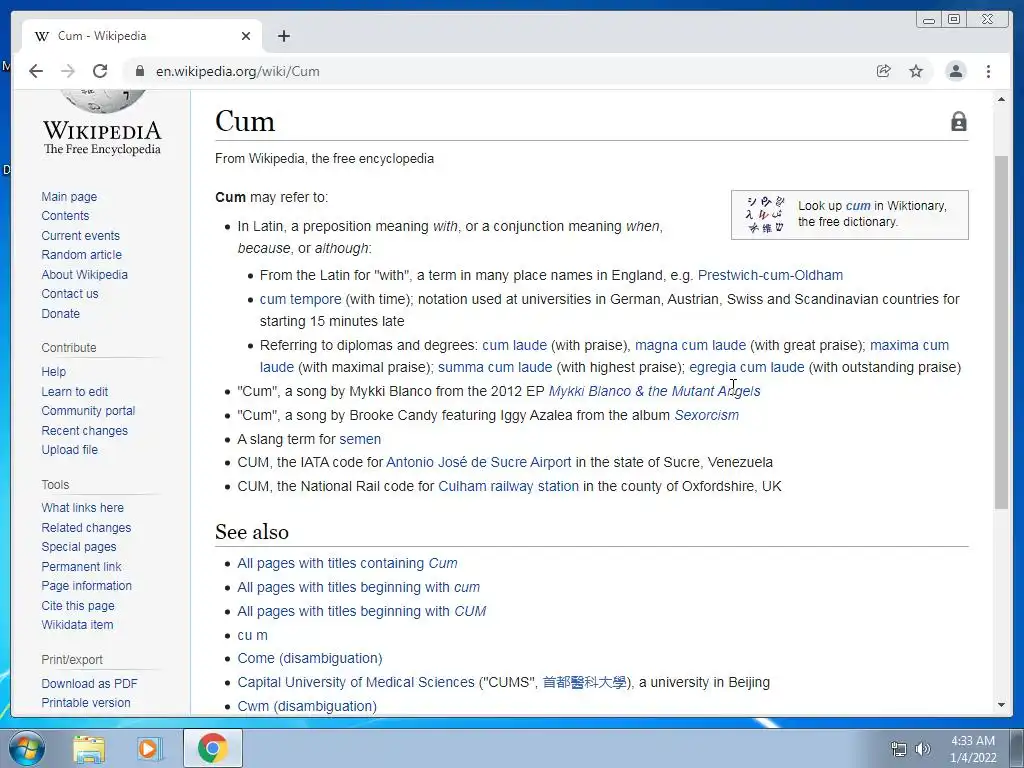This screenshot has width=1024, height=768.
Task: Click the Donate link
Action: point(61,313)
